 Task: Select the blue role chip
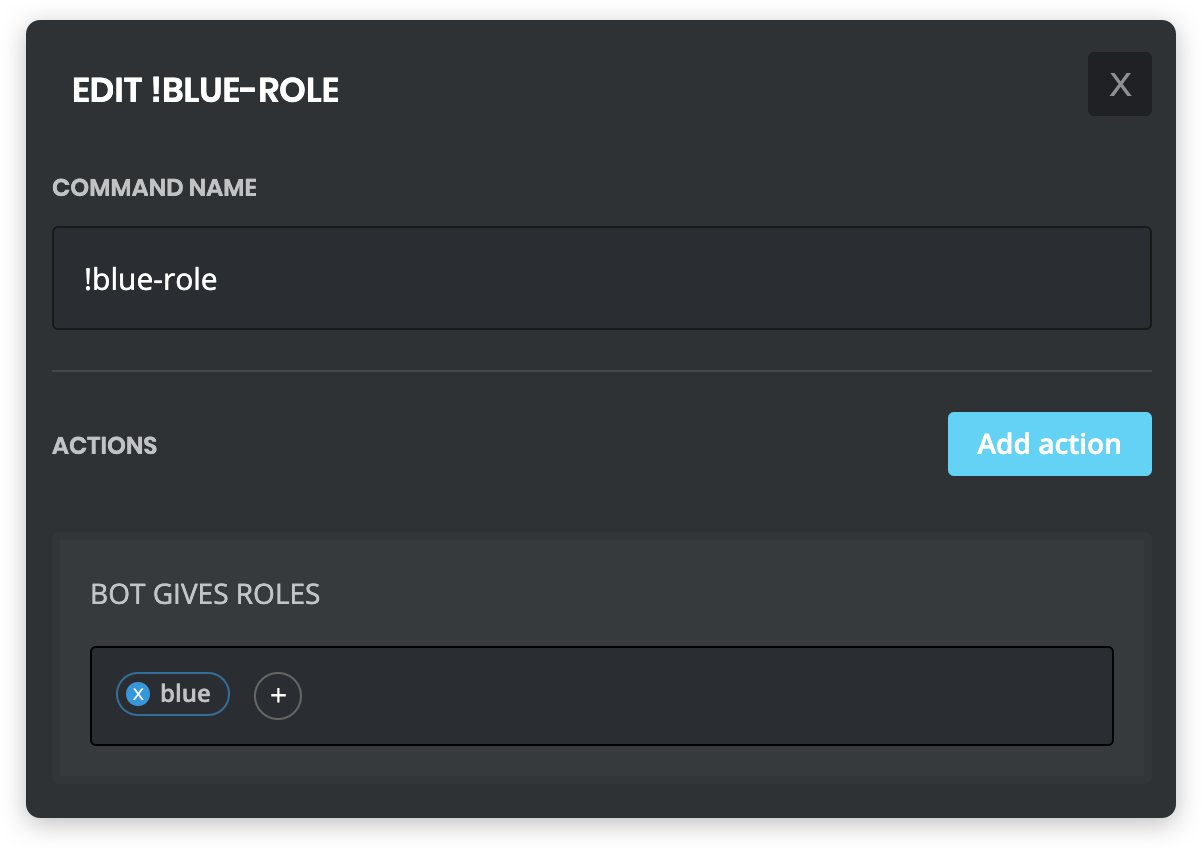tap(172, 693)
